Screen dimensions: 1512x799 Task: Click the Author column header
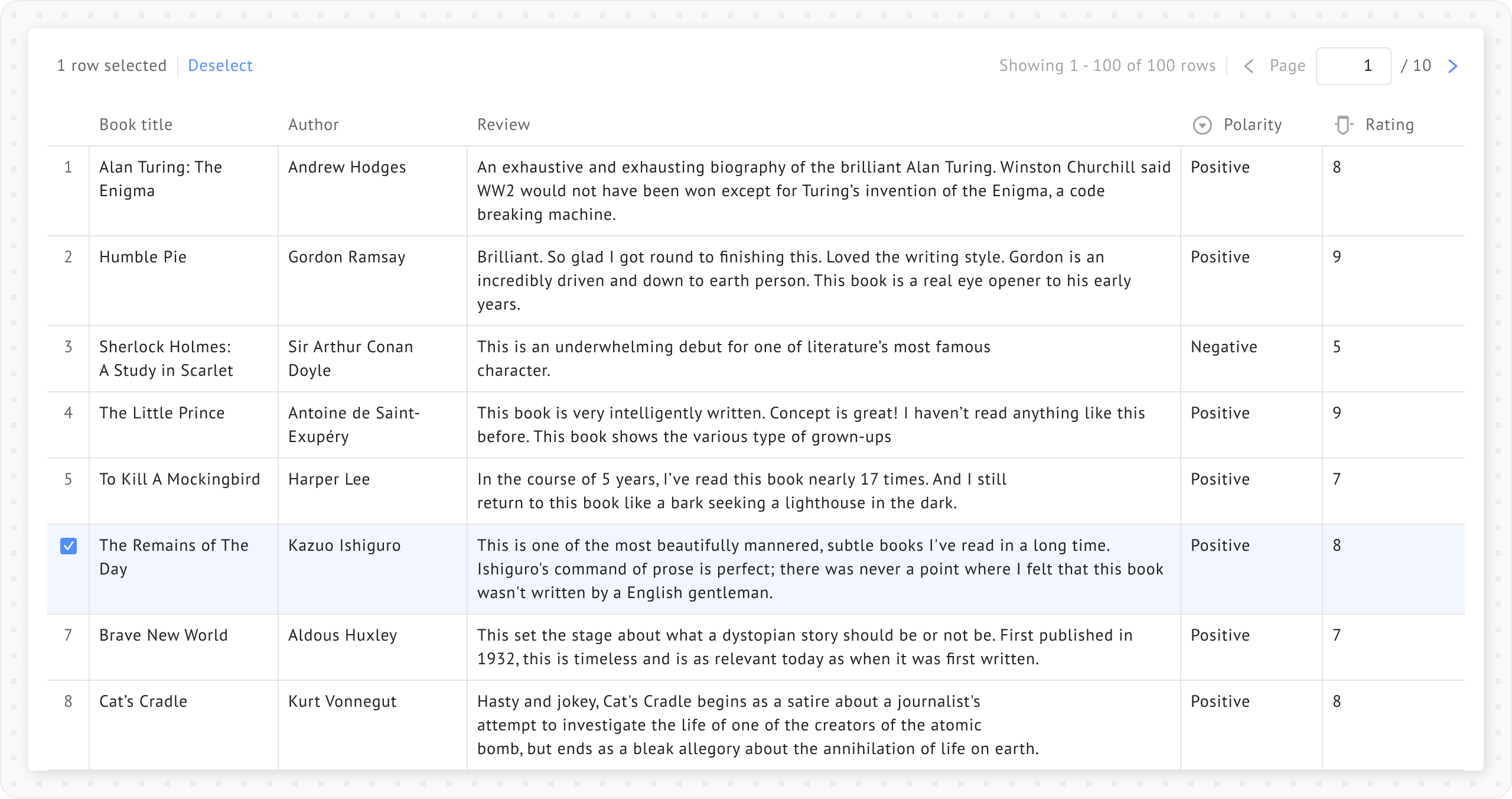pyautogui.click(x=313, y=125)
